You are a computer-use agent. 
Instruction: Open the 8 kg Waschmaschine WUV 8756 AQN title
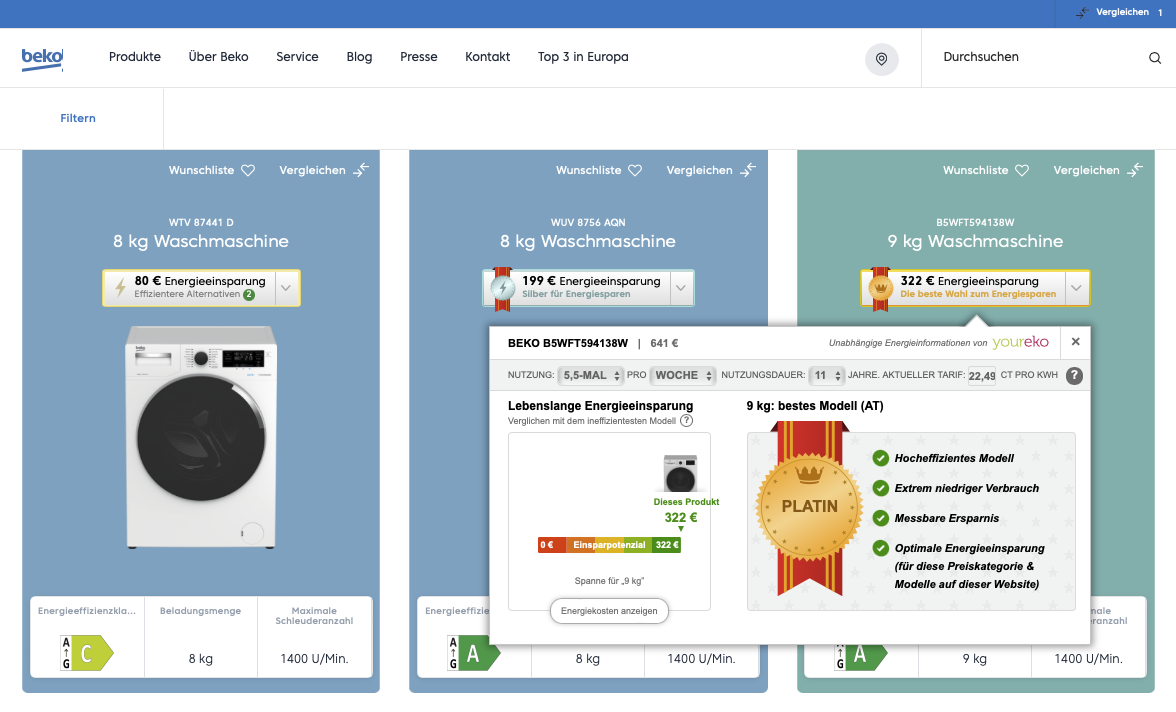[588, 242]
